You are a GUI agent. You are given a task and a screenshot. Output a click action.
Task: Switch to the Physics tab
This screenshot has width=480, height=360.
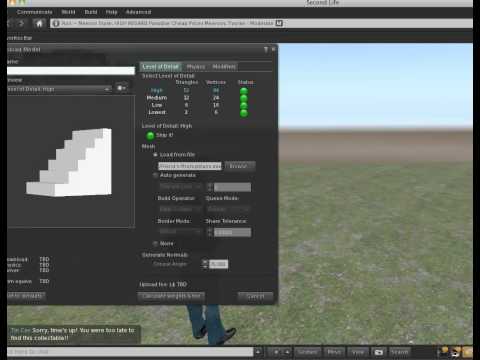coord(196,67)
